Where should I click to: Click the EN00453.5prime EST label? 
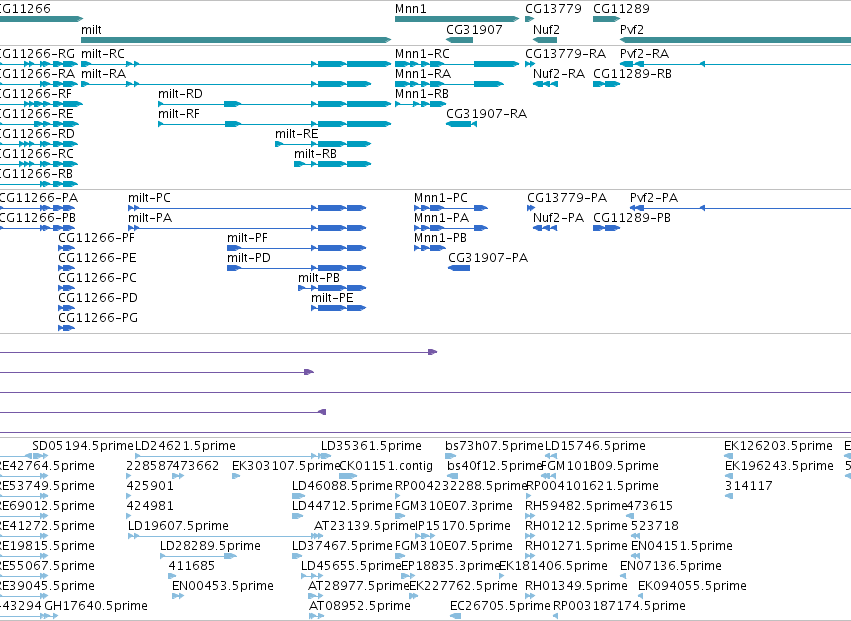click(223, 586)
